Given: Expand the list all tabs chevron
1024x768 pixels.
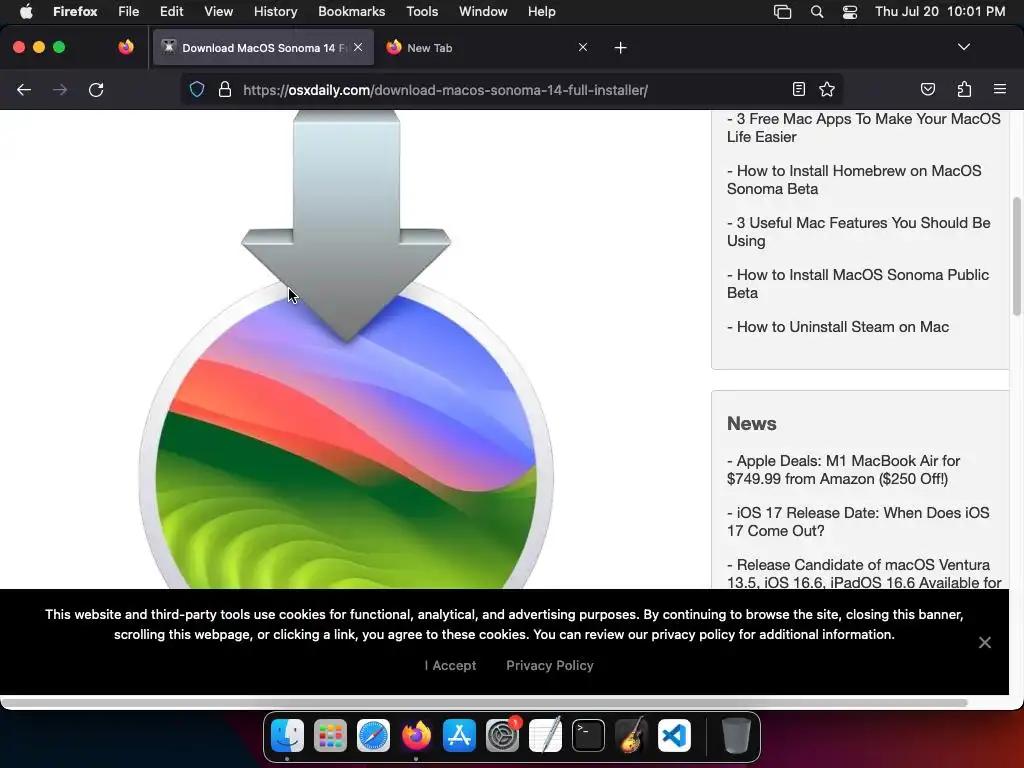Looking at the screenshot, I should pyautogui.click(x=963, y=47).
